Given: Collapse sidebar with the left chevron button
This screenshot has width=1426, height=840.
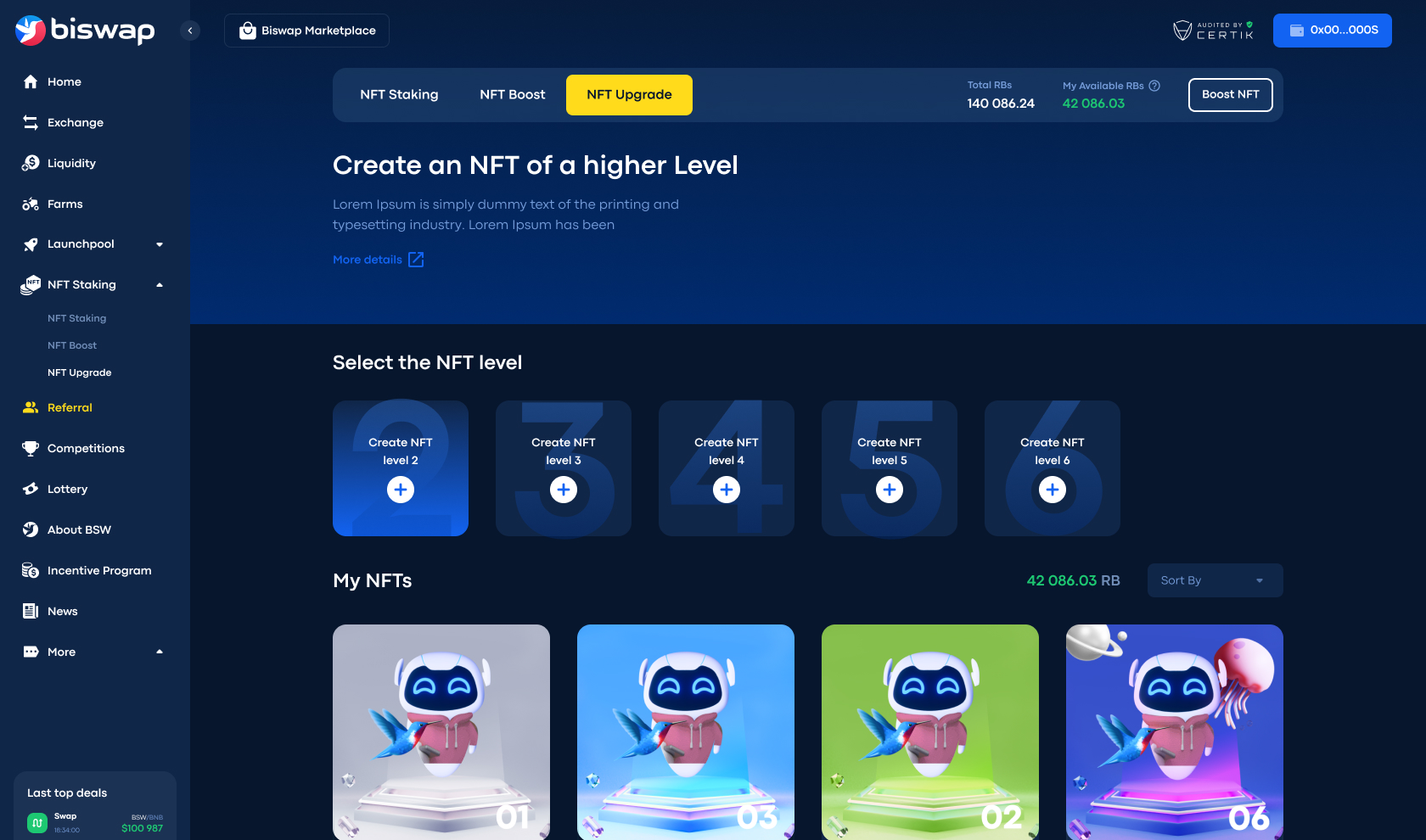Looking at the screenshot, I should coord(190,31).
